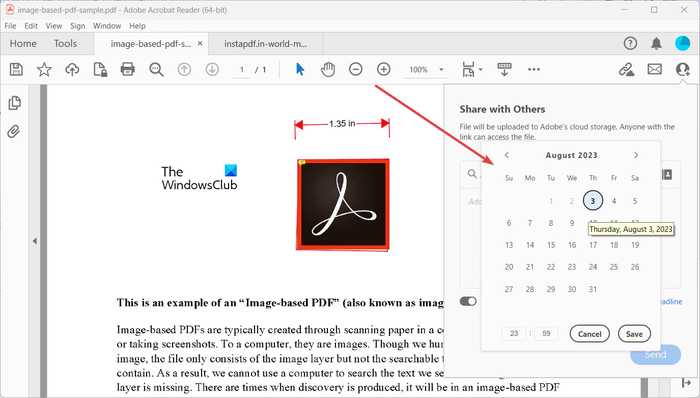Click the page number input field
The width and height of the screenshot is (700, 398).
click(242, 70)
